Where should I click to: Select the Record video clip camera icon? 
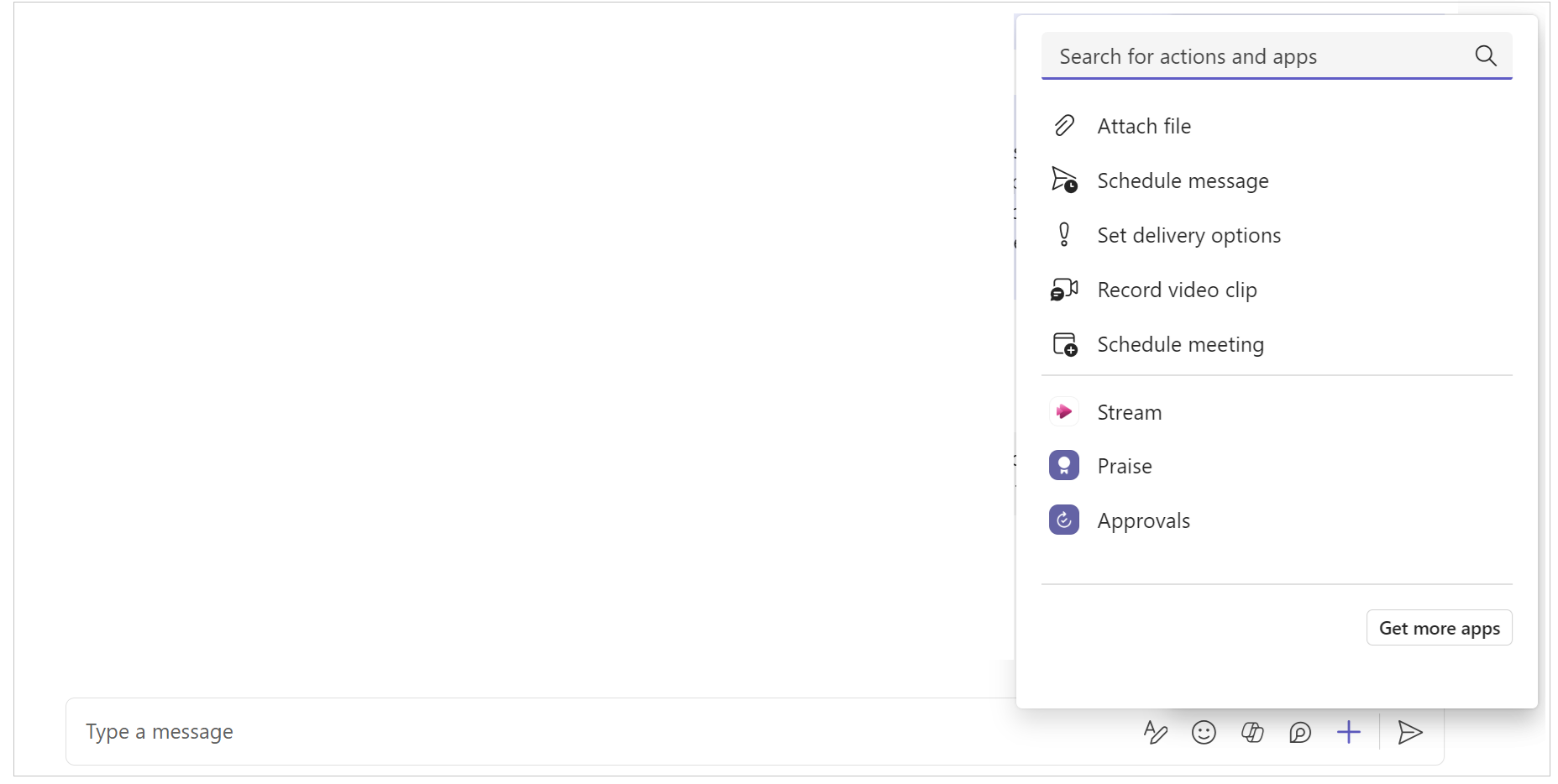1063,289
